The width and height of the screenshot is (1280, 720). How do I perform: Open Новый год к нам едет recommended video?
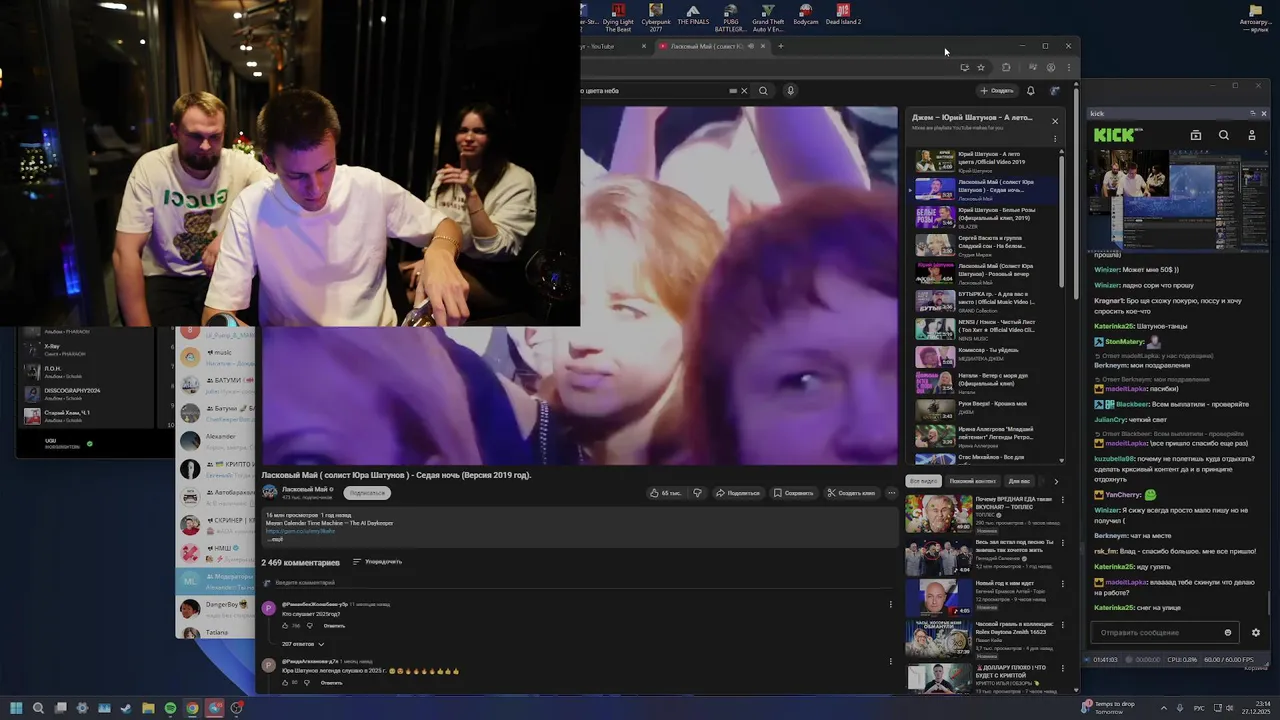click(985, 597)
